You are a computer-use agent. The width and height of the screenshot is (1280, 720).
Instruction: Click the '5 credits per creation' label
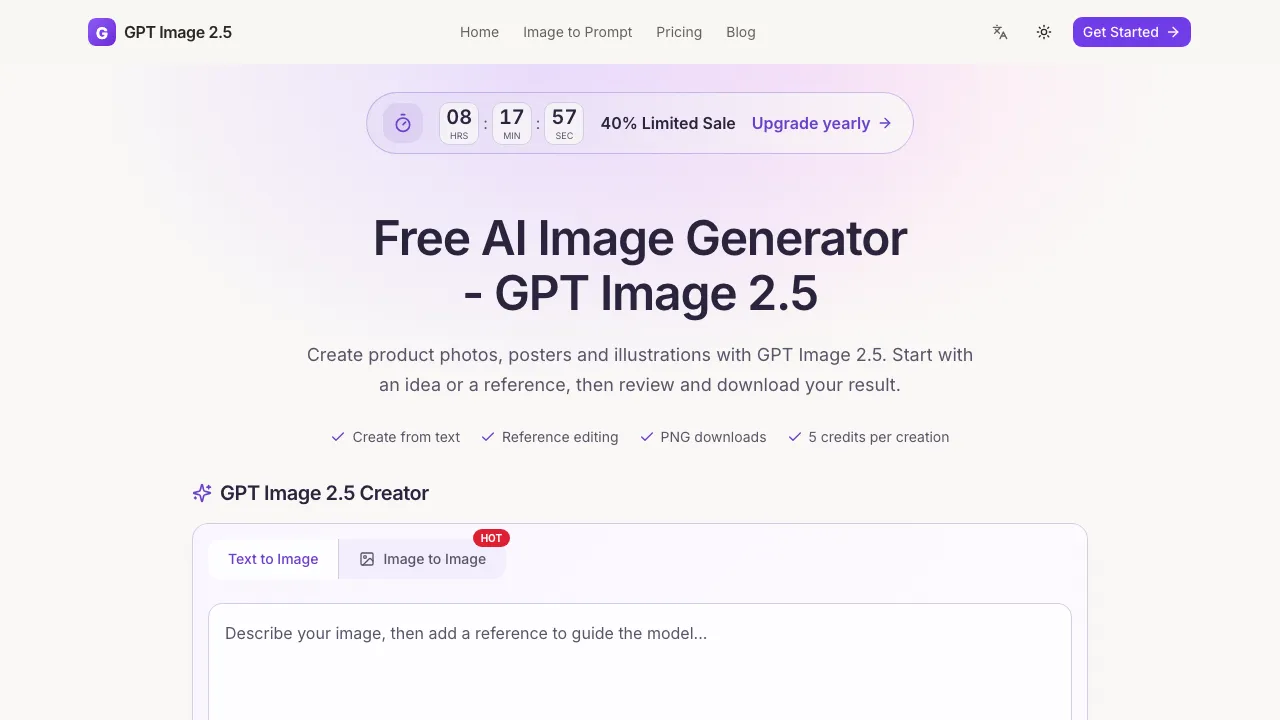point(879,437)
